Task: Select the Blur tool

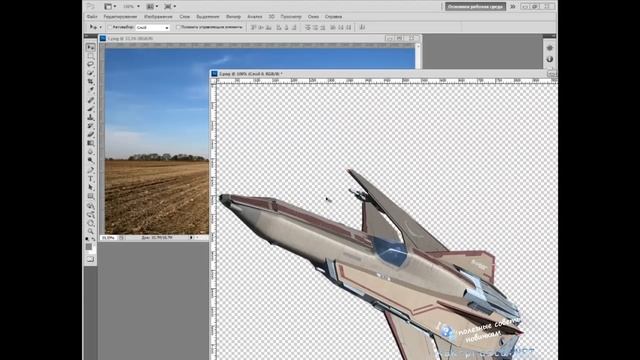Action: [90, 151]
